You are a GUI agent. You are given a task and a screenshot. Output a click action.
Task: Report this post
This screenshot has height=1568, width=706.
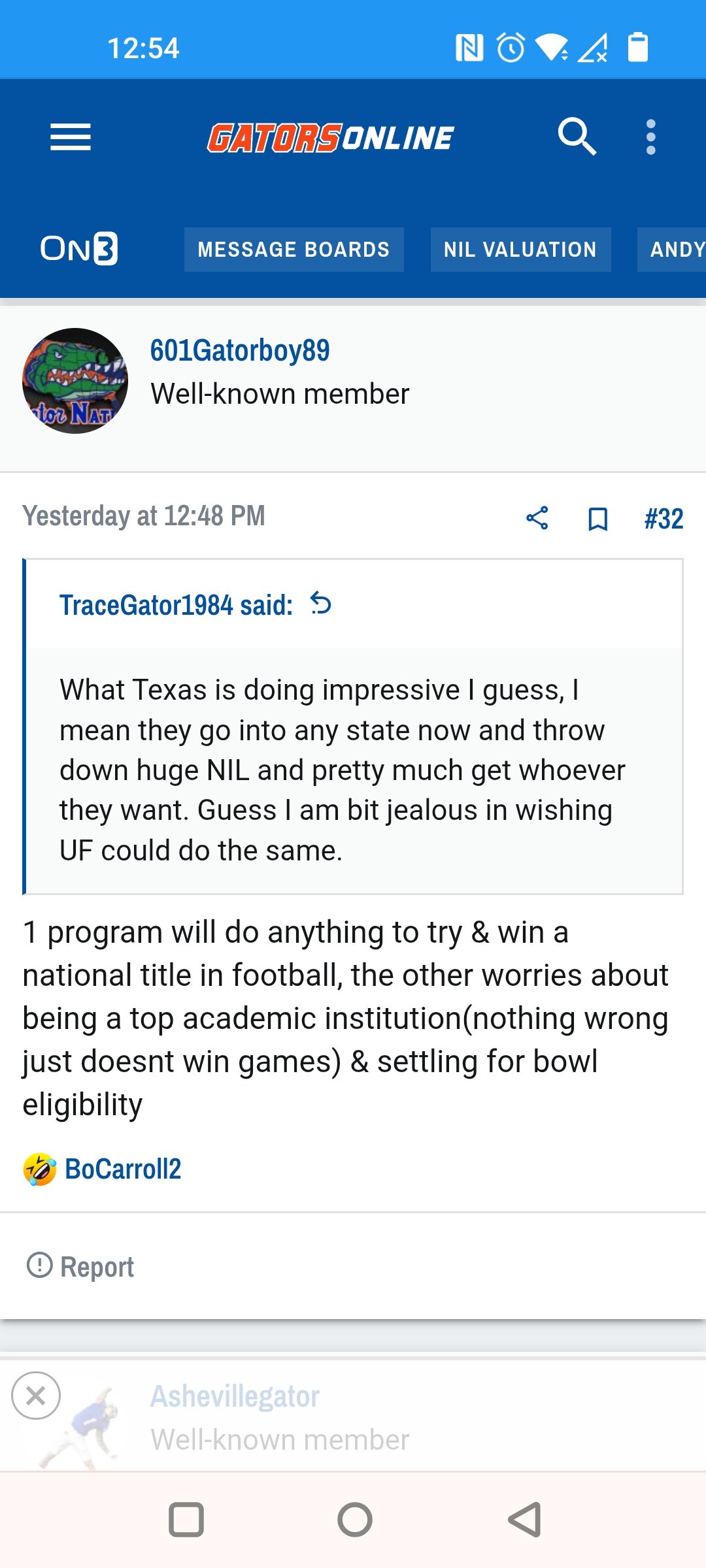[x=80, y=1266]
